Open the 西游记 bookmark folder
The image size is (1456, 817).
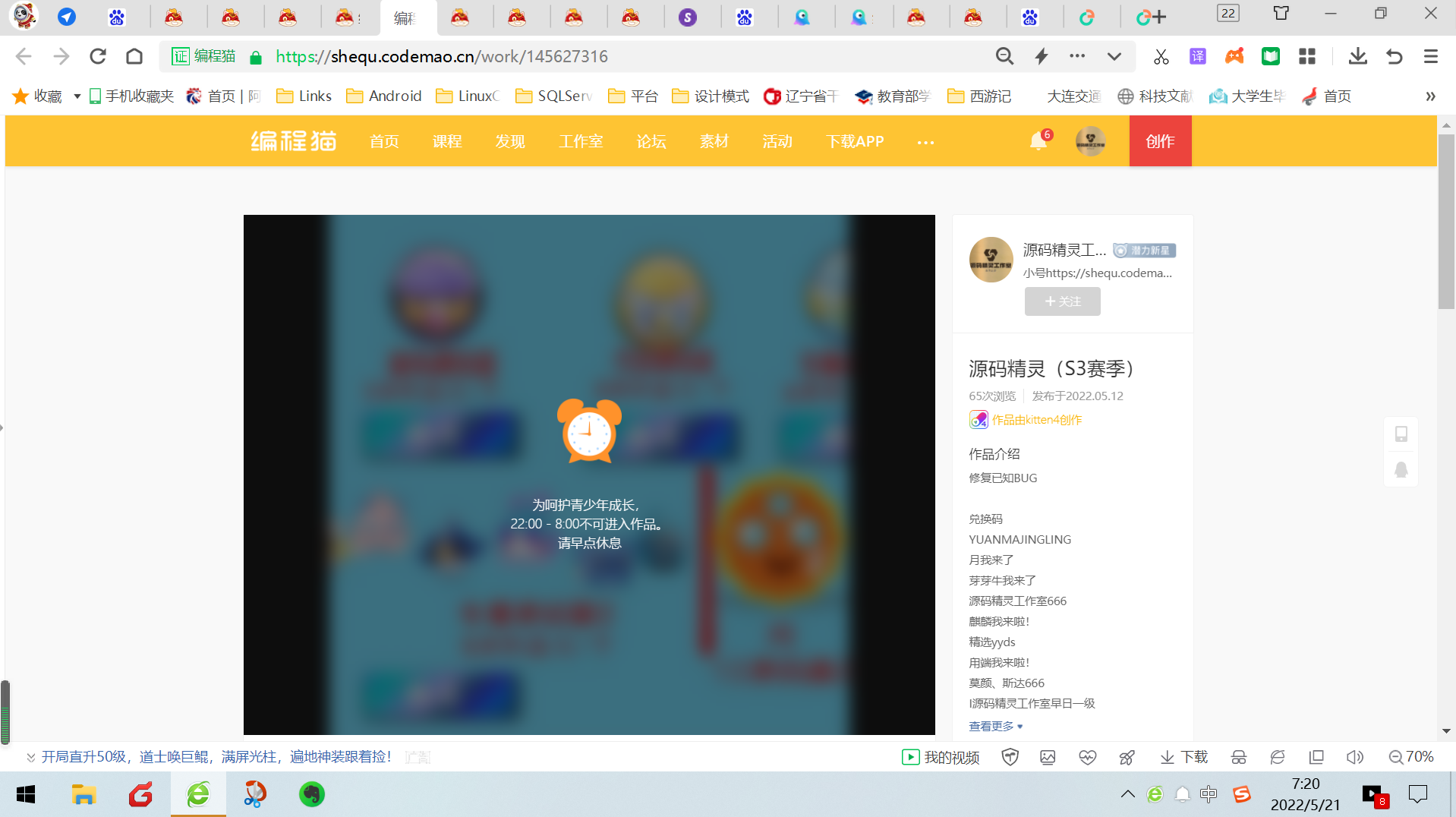[x=979, y=96]
